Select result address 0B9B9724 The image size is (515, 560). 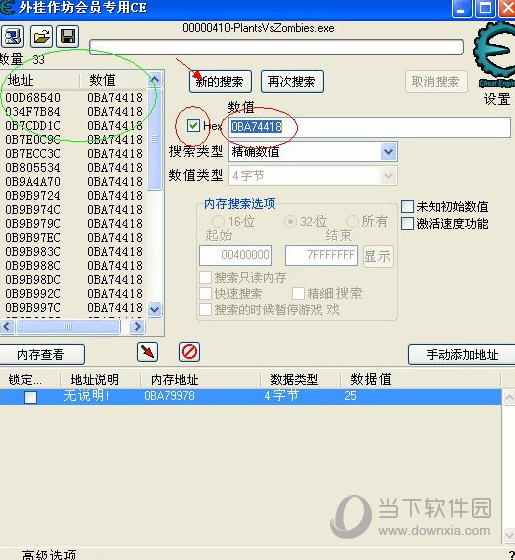tap(33, 195)
